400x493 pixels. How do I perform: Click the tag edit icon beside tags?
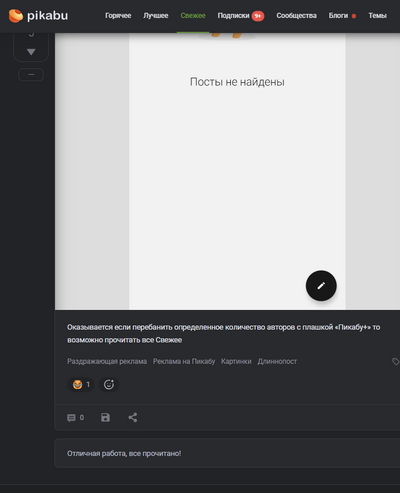(396, 361)
